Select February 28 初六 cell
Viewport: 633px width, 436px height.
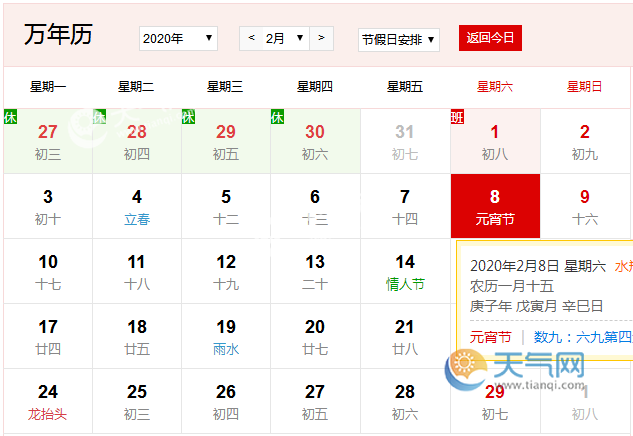(x=405, y=401)
